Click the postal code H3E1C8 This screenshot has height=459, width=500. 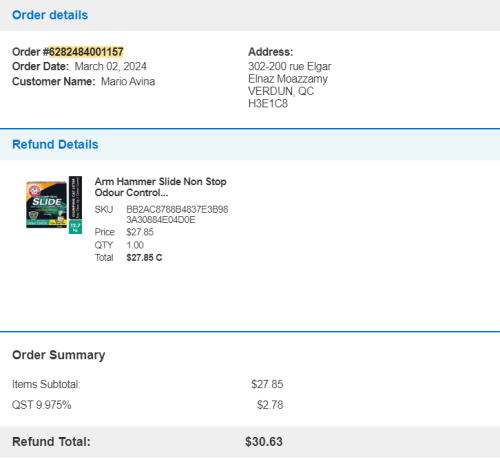tap(268, 104)
